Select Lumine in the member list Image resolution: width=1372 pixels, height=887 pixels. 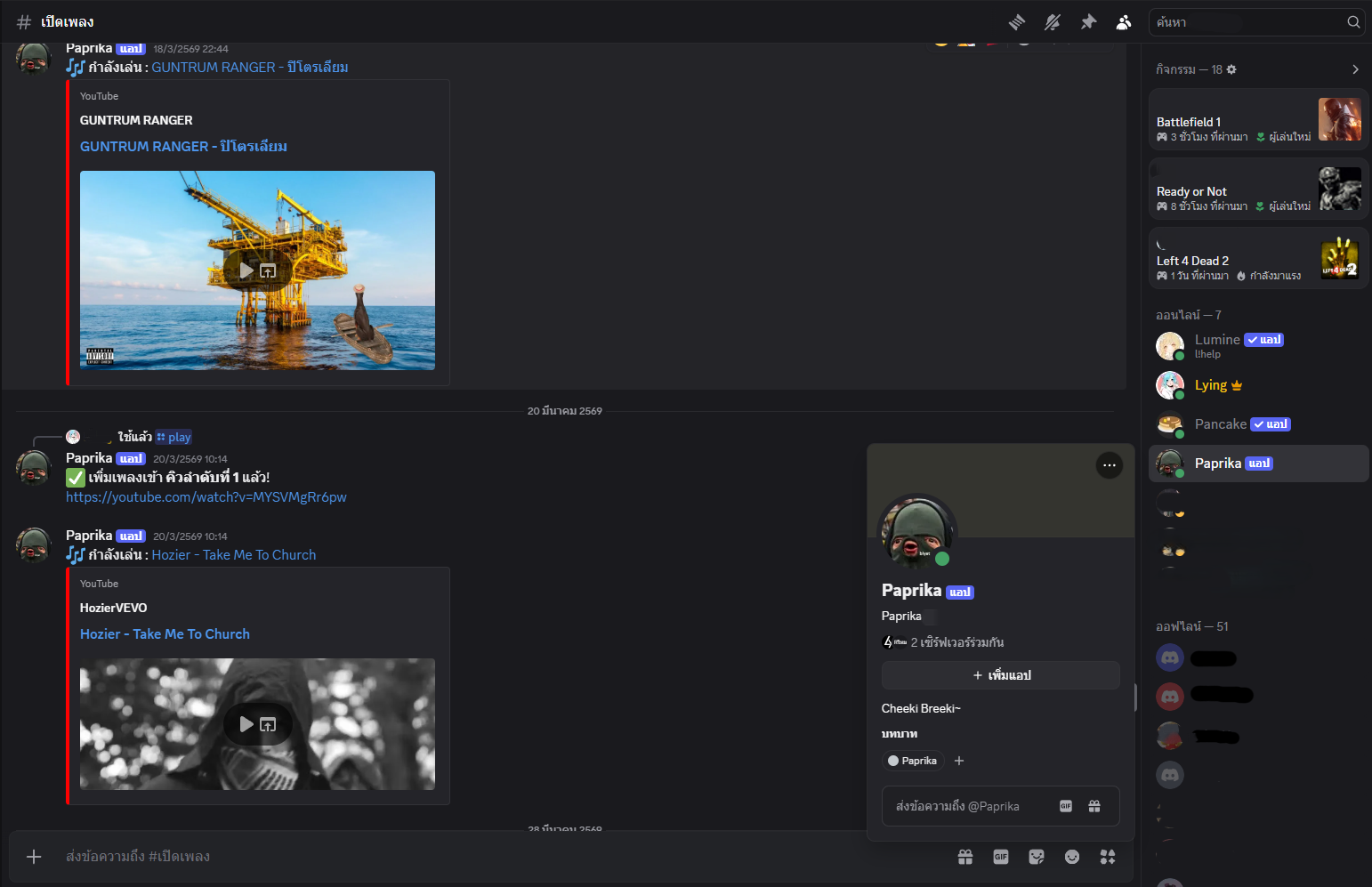1258,346
